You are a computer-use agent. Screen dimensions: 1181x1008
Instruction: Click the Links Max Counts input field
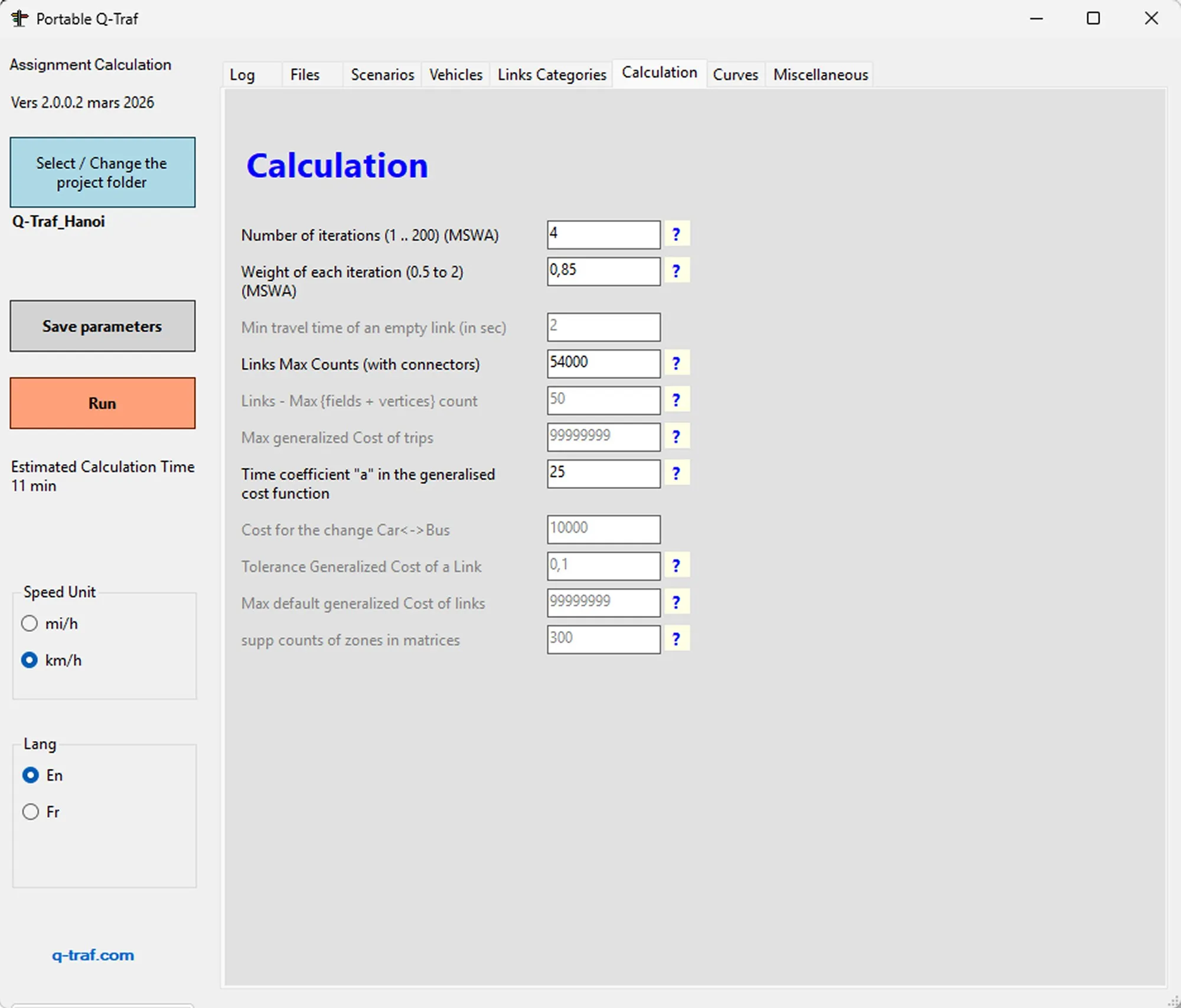[602, 363]
